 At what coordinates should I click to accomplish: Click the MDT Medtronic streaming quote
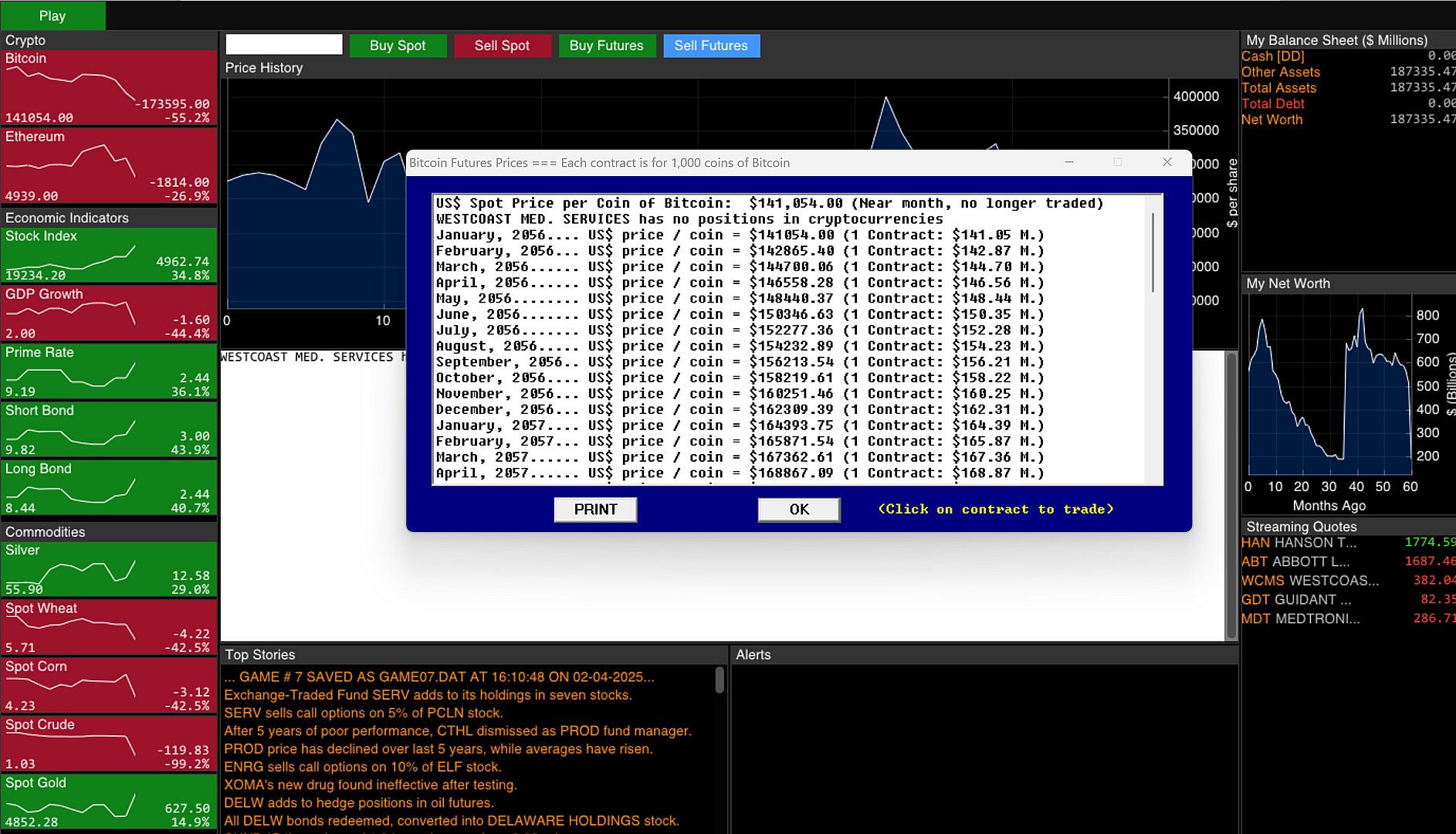point(1348,619)
